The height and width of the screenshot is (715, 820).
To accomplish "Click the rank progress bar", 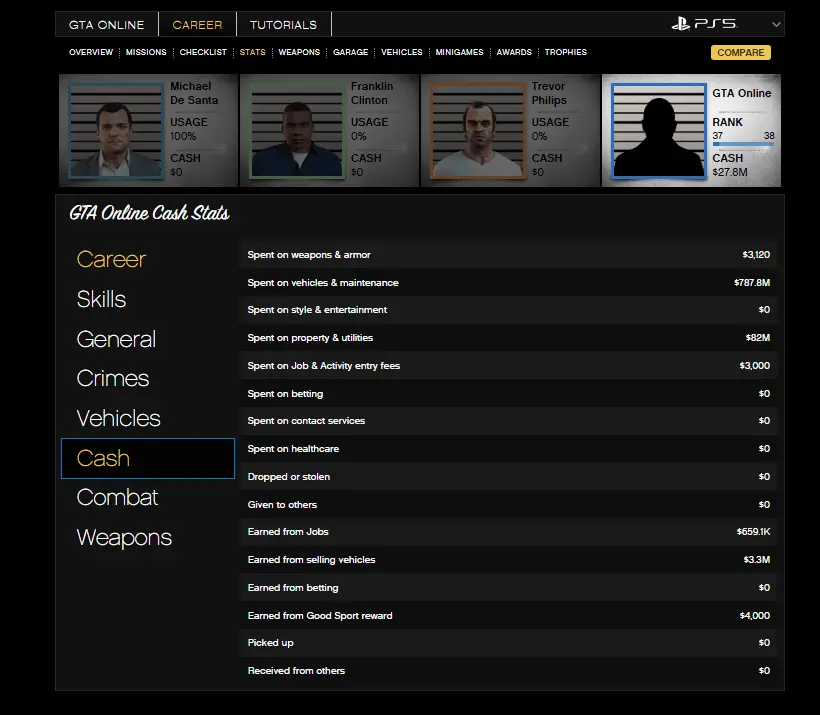I will click(x=743, y=144).
